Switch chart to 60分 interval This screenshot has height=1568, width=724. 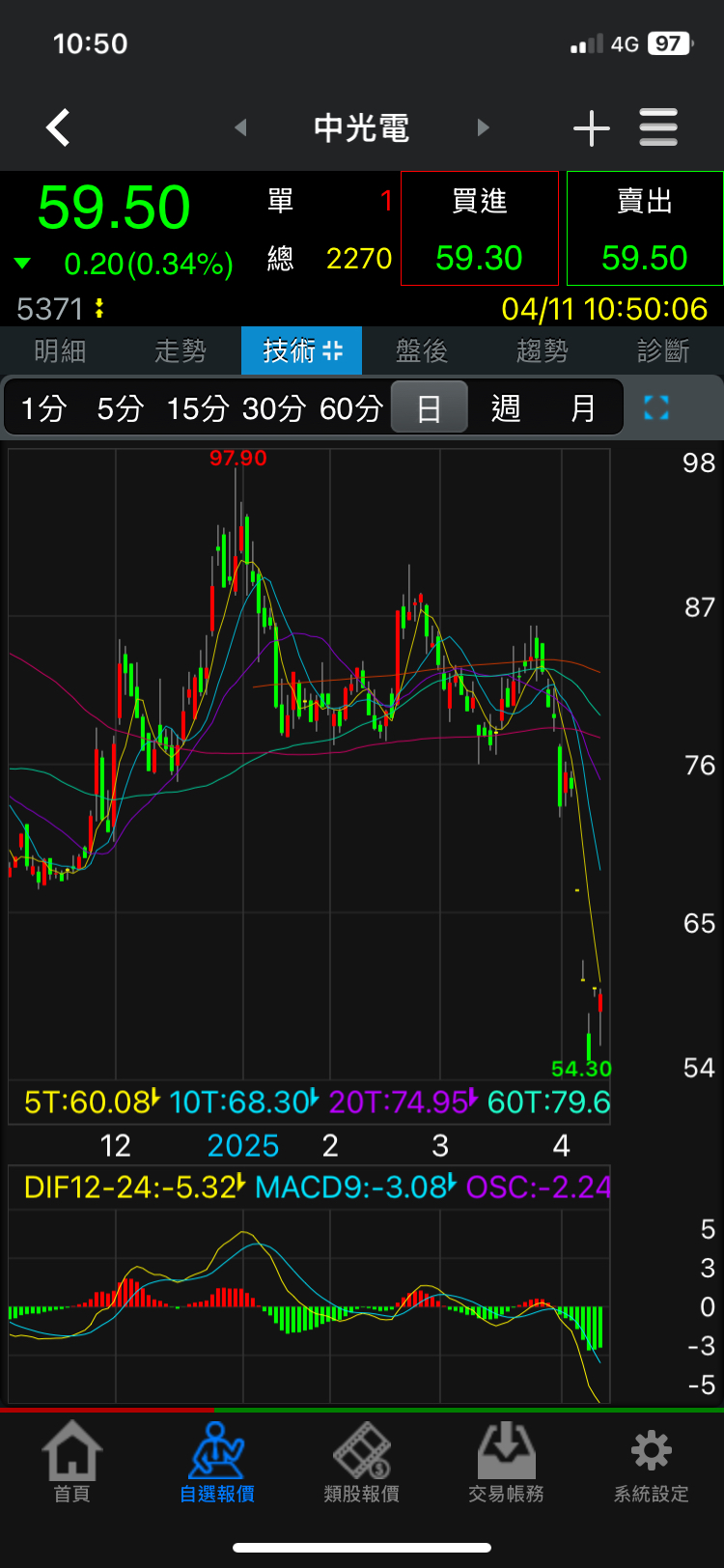(351, 408)
